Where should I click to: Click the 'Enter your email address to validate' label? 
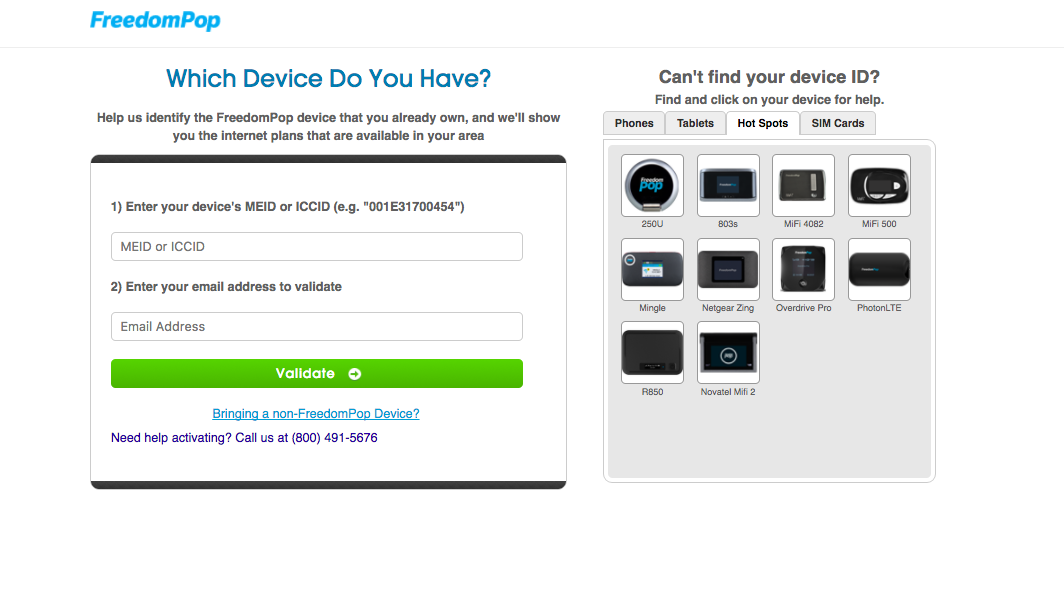226,286
